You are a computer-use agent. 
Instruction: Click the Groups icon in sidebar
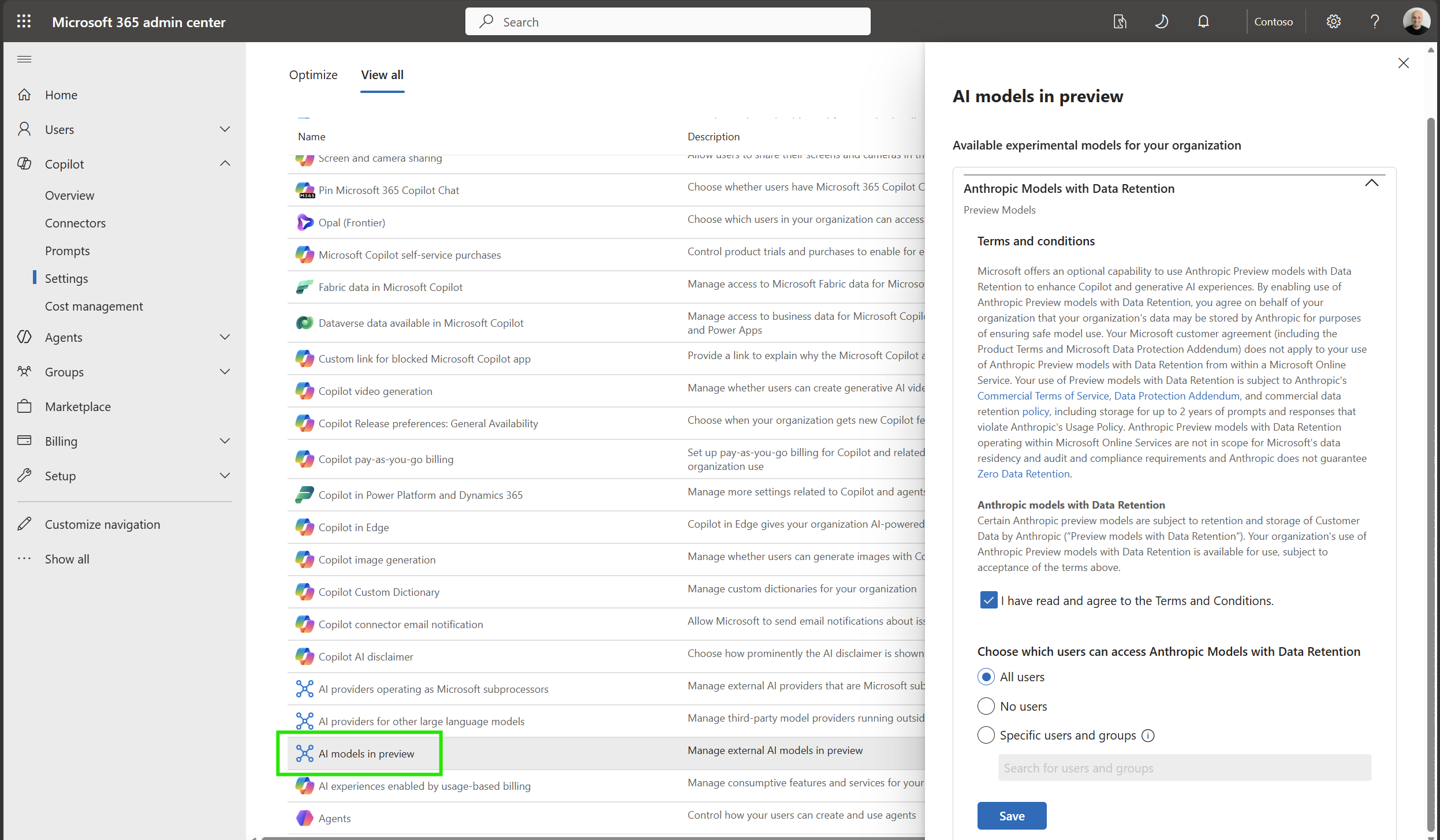pos(24,372)
